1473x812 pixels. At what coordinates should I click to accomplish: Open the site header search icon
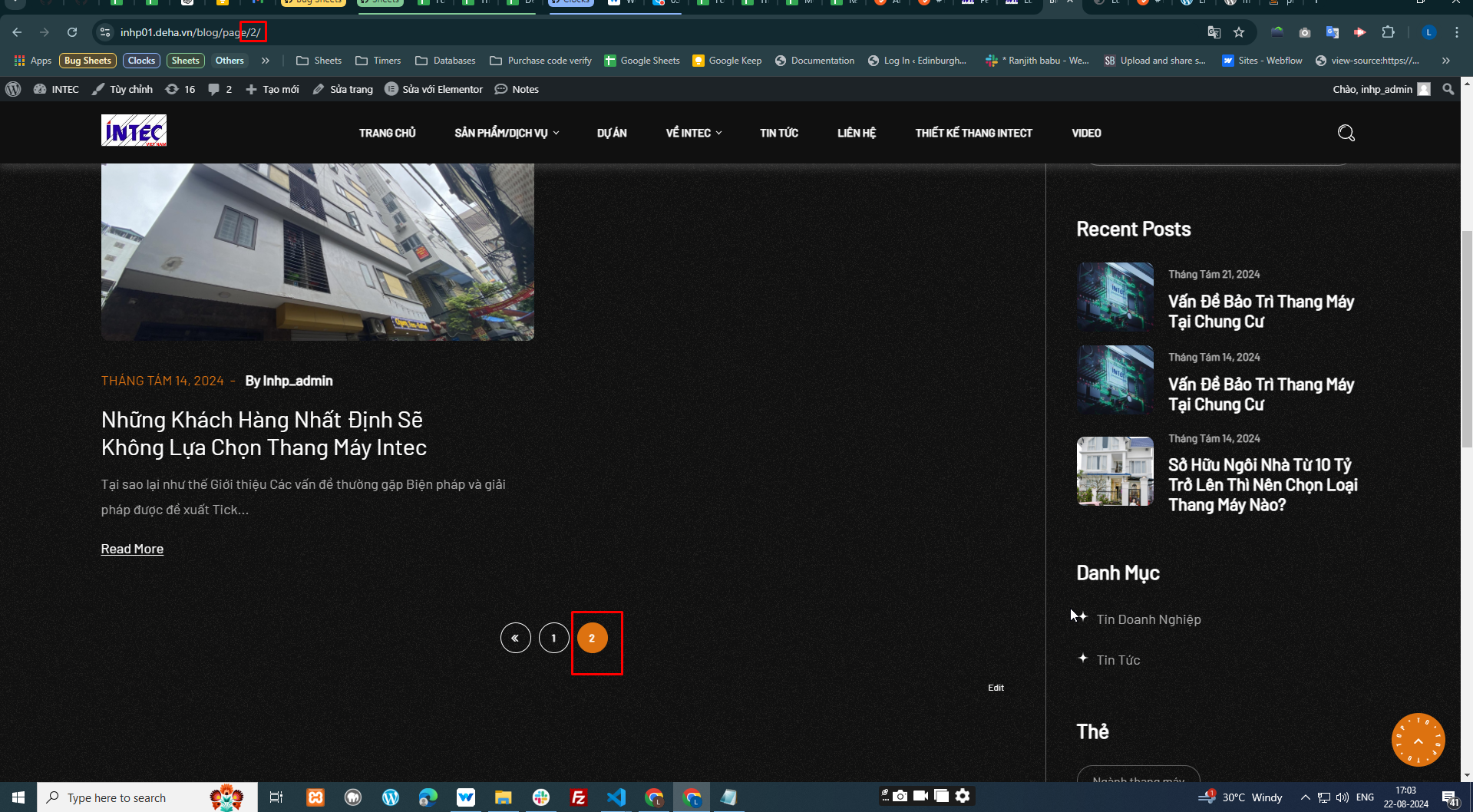coord(1346,133)
